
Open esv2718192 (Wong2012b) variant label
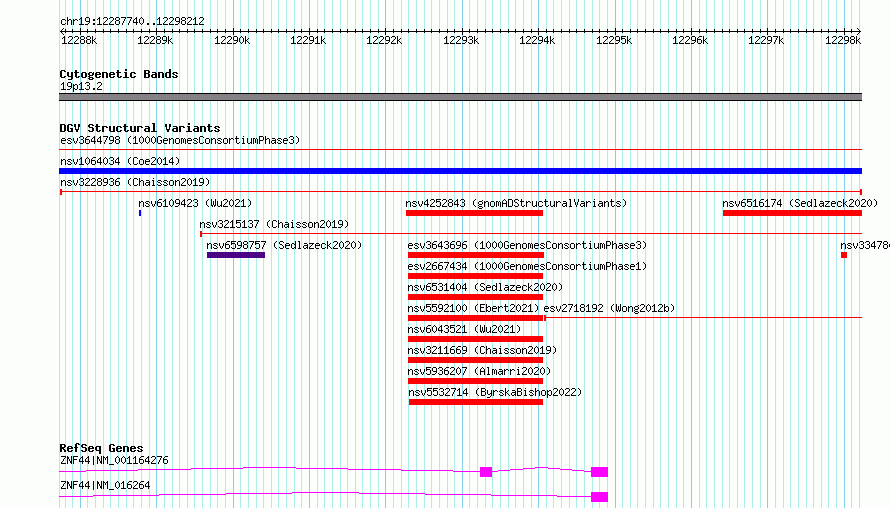pyautogui.click(x=610, y=308)
